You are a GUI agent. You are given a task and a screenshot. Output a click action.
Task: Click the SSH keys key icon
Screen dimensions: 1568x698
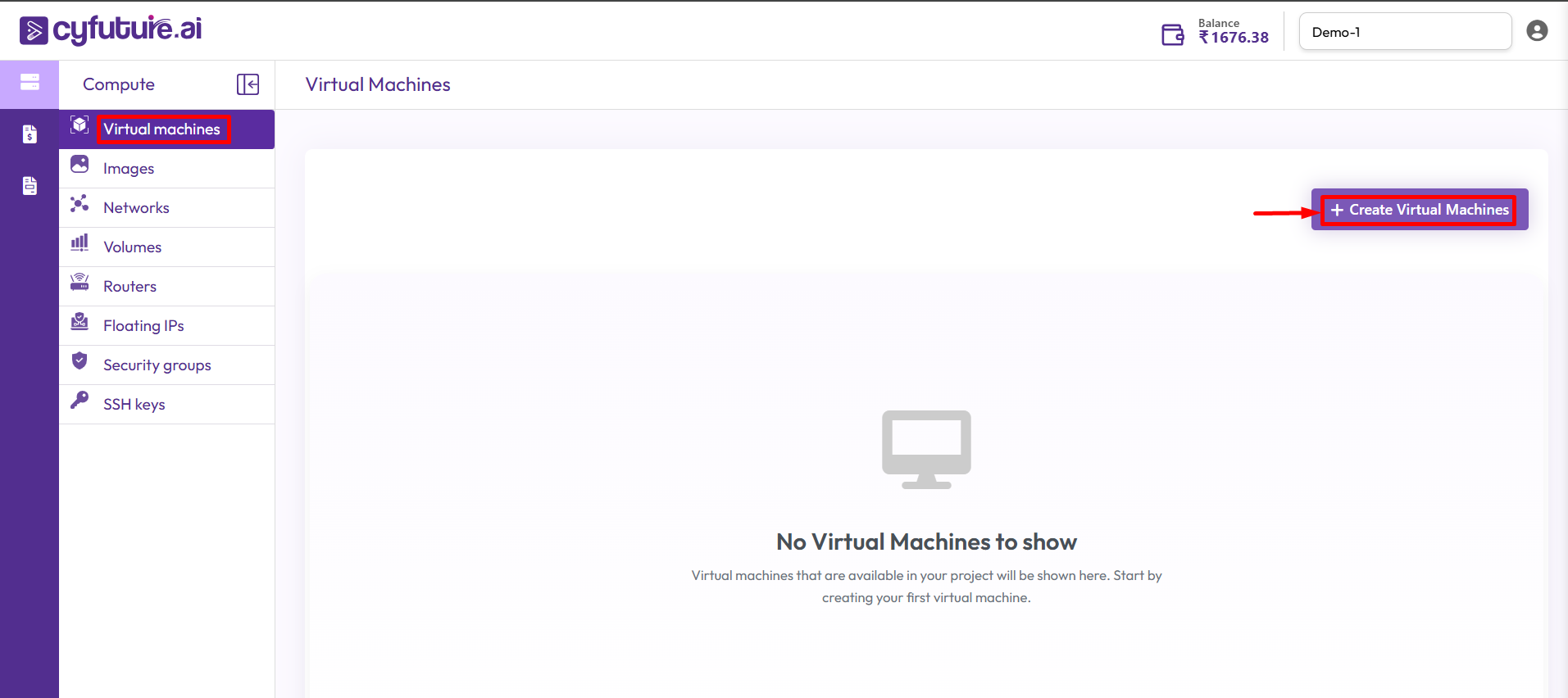[x=80, y=401]
